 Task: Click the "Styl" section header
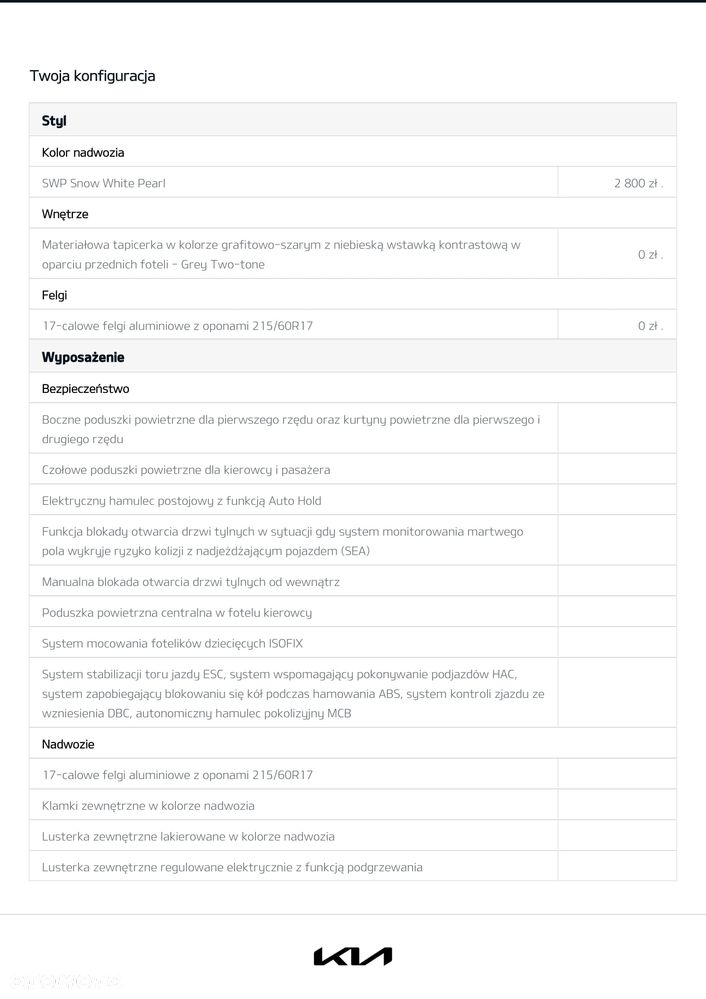(x=54, y=121)
